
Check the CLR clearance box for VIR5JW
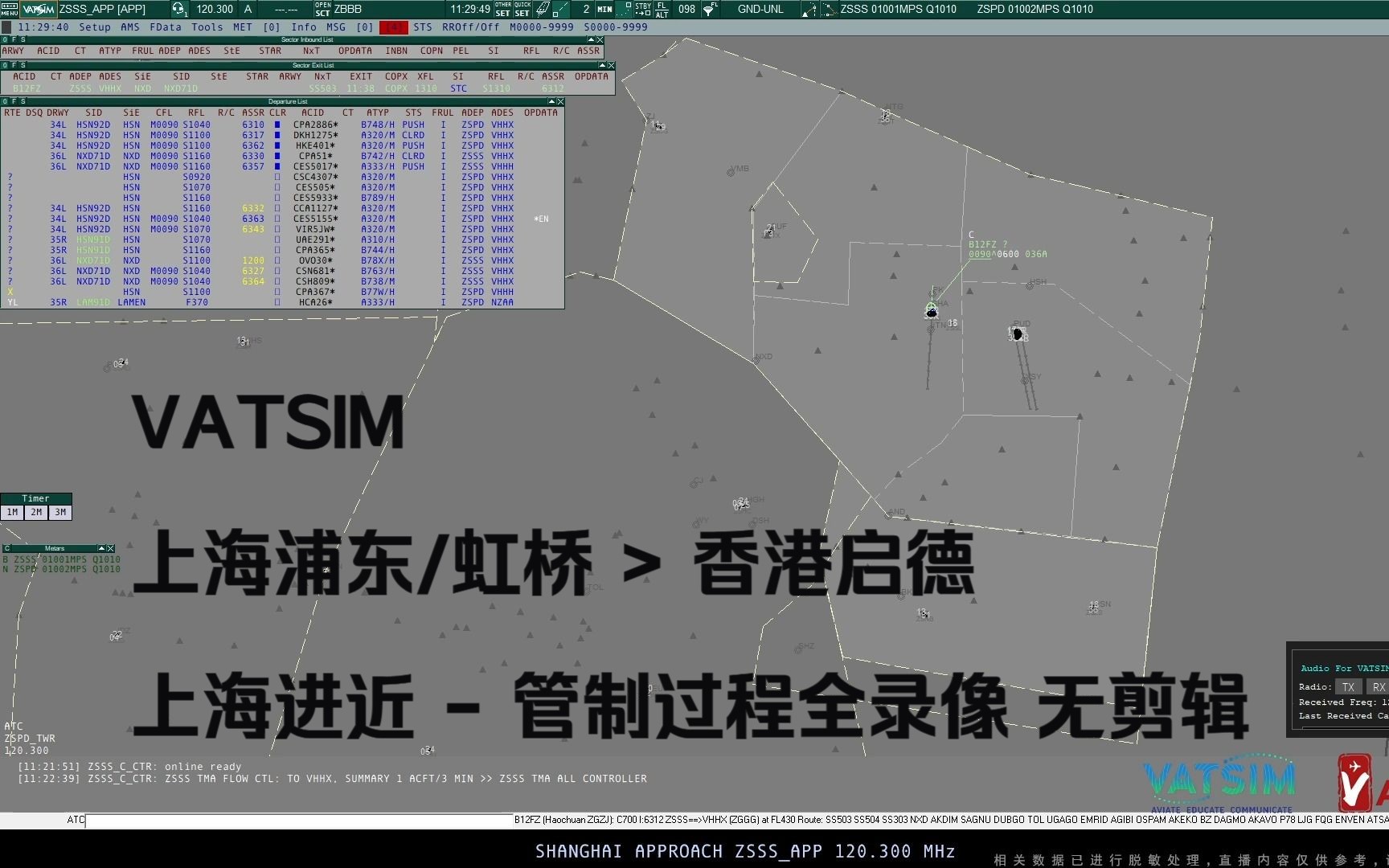(277, 229)
